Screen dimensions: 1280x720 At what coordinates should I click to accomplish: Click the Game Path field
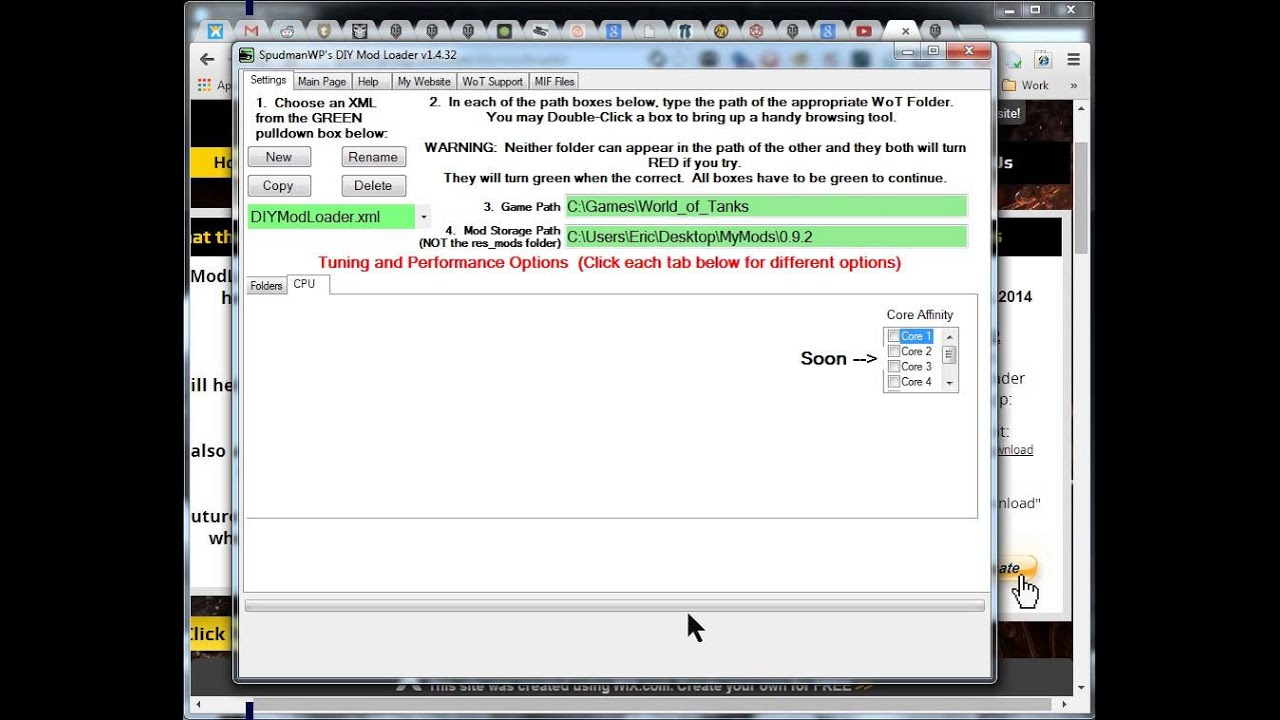click(x=766, y=207)
